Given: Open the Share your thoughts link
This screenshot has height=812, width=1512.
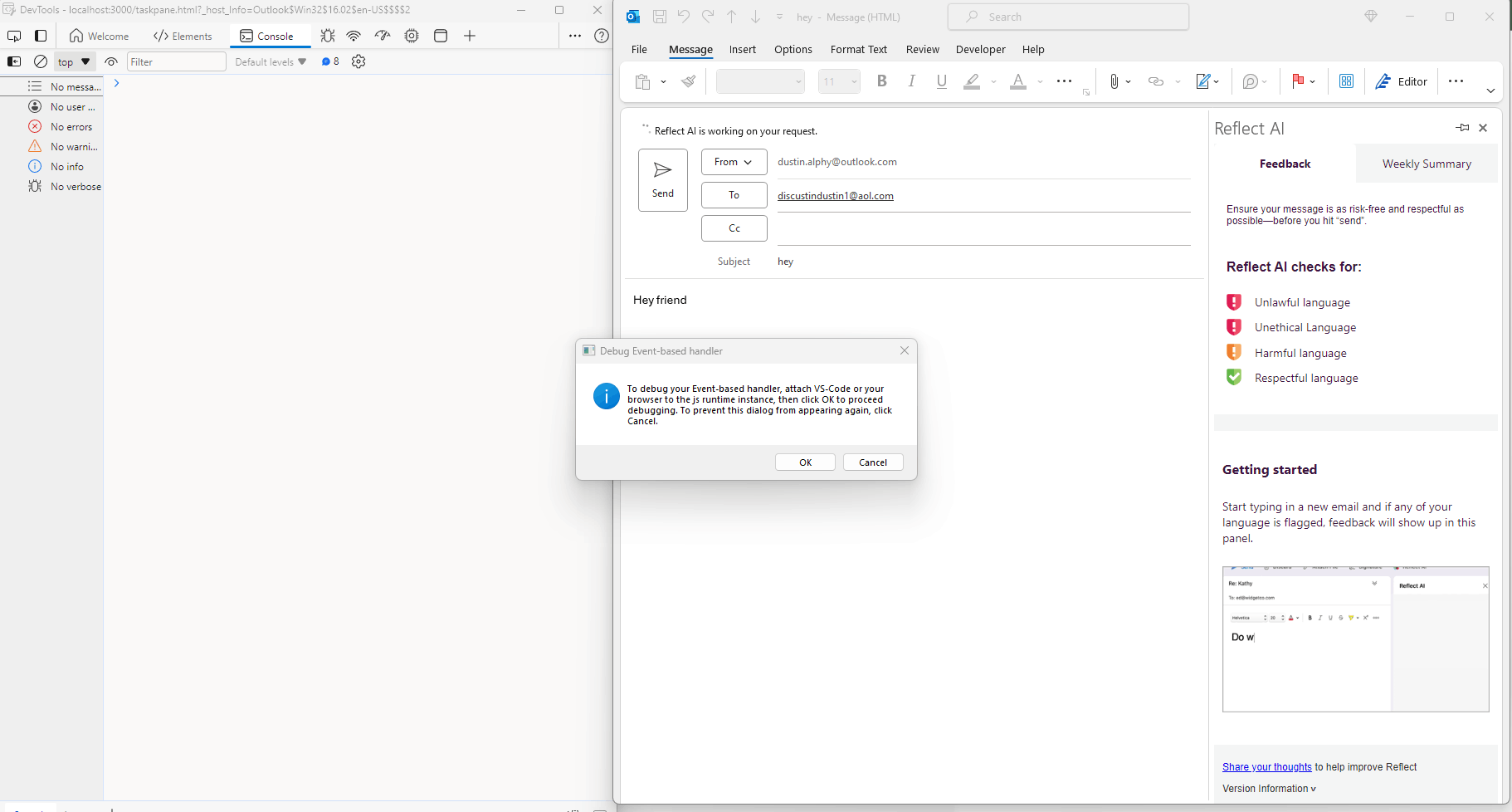Looking at the screenshot, I should [1266, 767].
